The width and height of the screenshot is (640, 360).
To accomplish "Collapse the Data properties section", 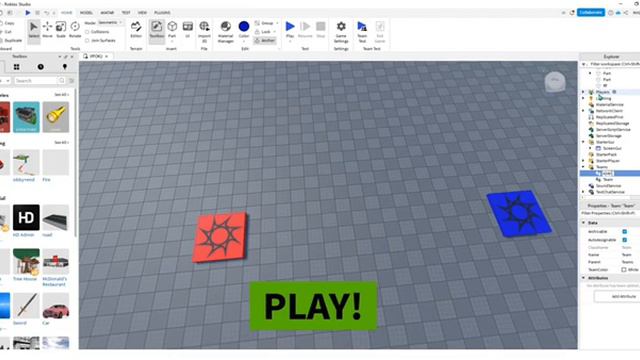I will (584, 223).
